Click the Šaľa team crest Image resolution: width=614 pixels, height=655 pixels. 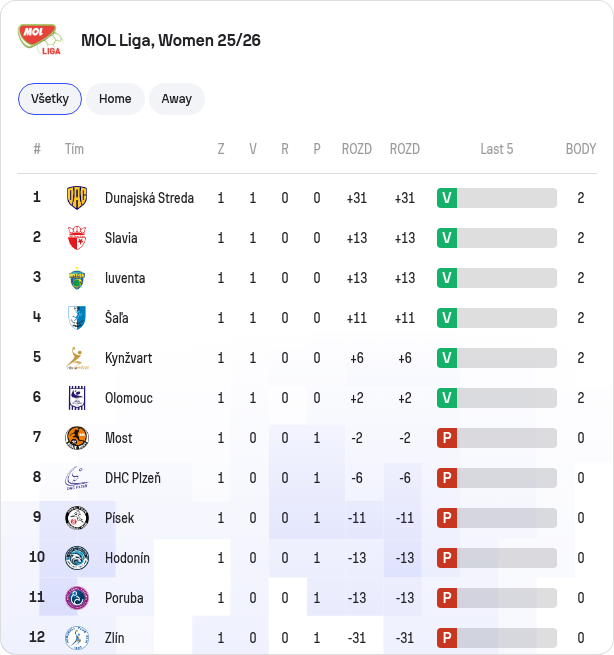[x=77, y=318]
